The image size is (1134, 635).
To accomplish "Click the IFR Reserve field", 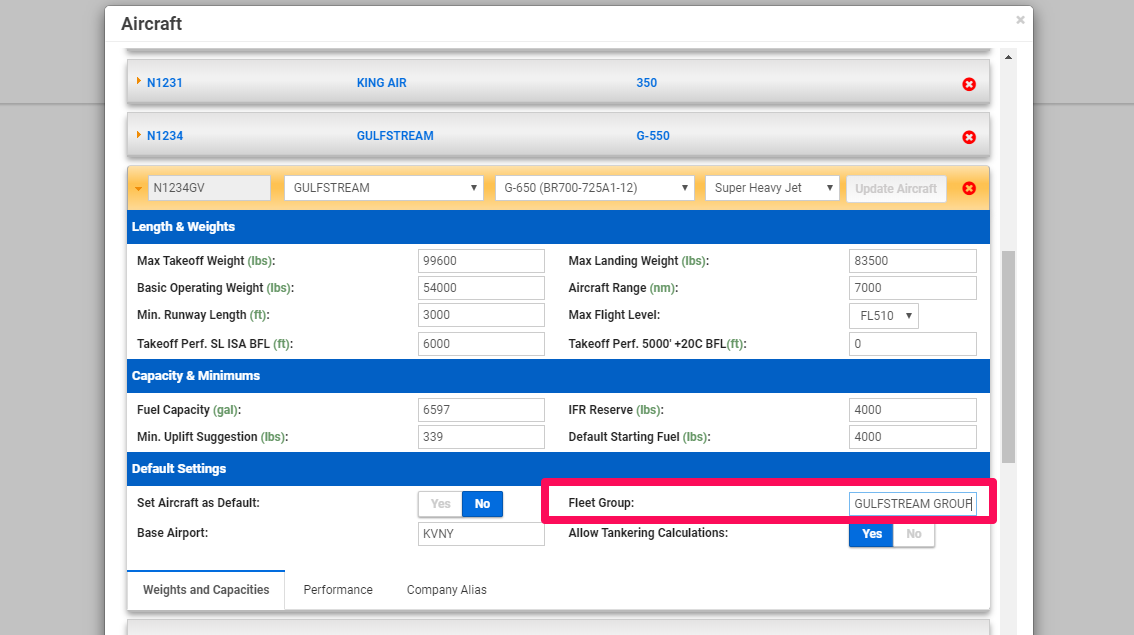I will (913, 410).
